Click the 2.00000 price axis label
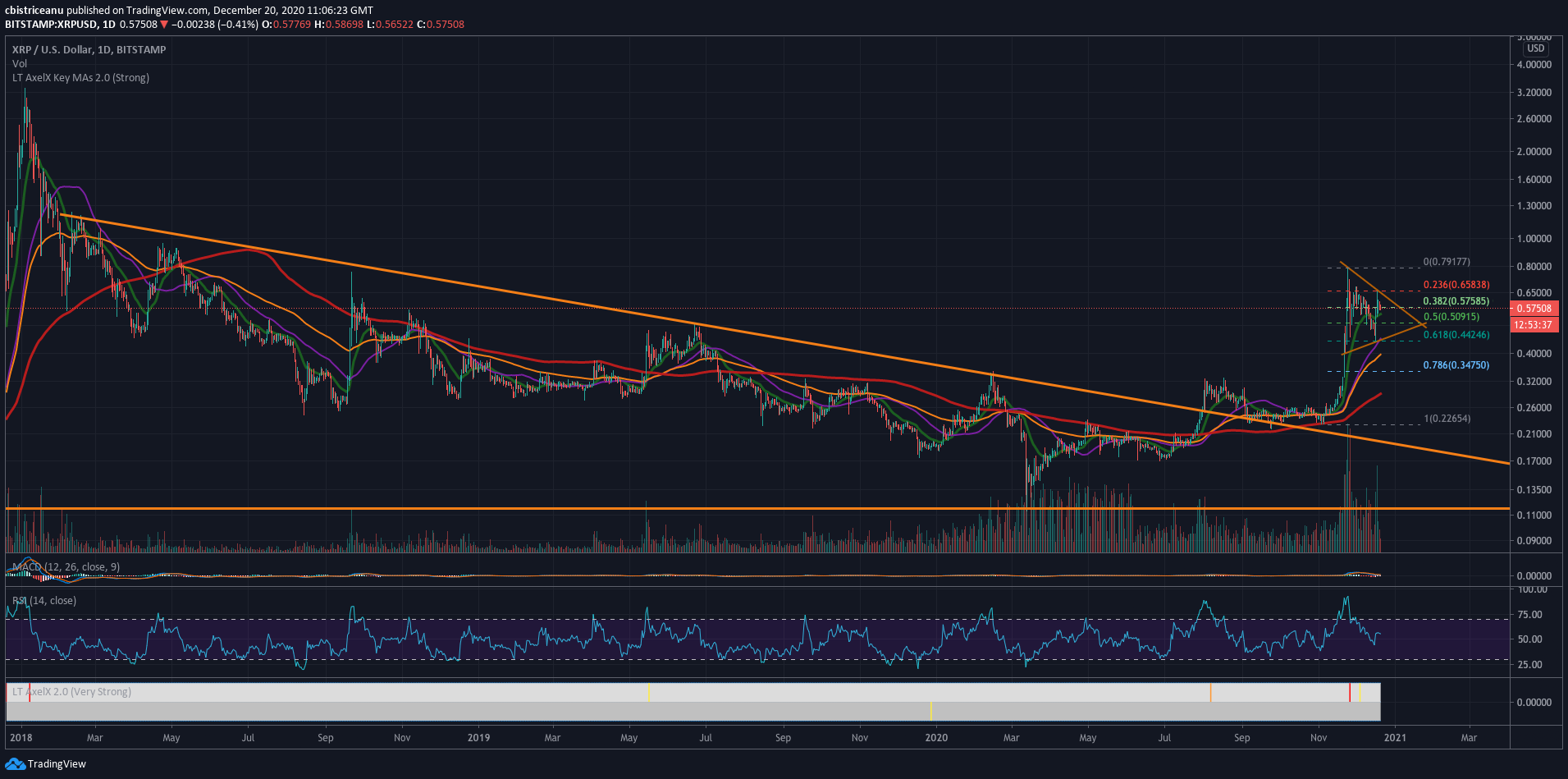Viewport: 1568px width, 779px height. [1534, 152]
